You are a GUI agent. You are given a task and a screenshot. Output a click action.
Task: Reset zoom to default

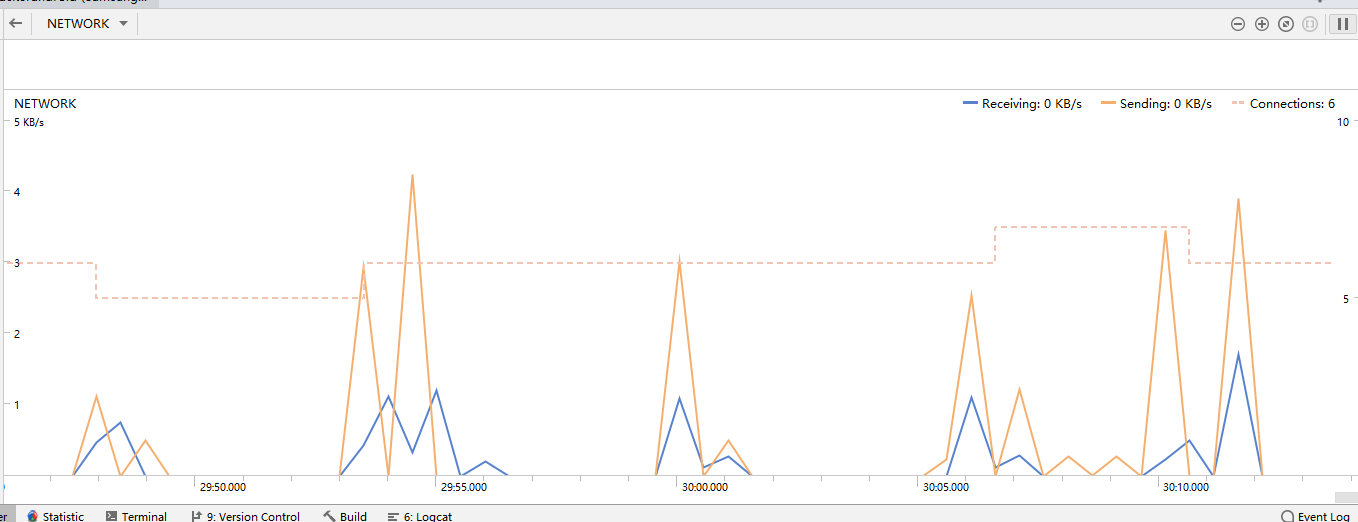[1286, 24]
